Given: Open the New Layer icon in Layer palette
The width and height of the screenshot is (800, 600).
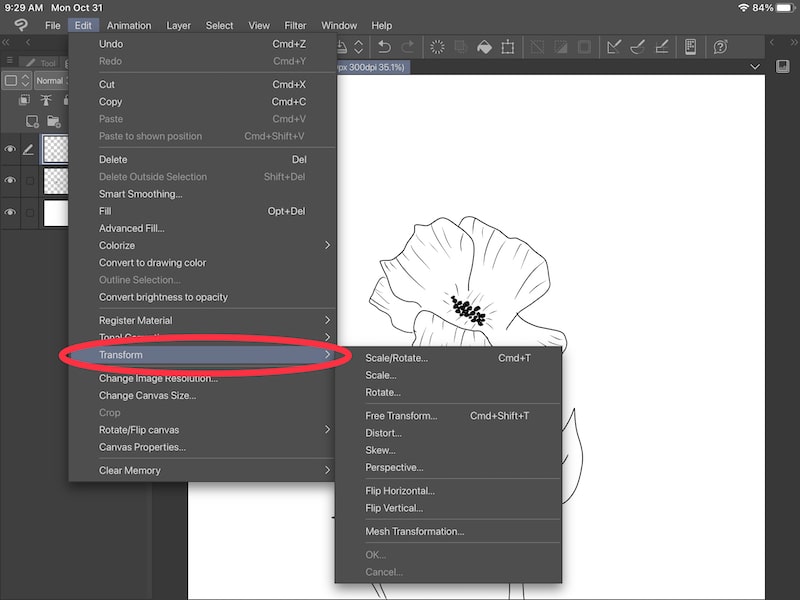Looking at the screenshot, I should click(x=33, y=120).
